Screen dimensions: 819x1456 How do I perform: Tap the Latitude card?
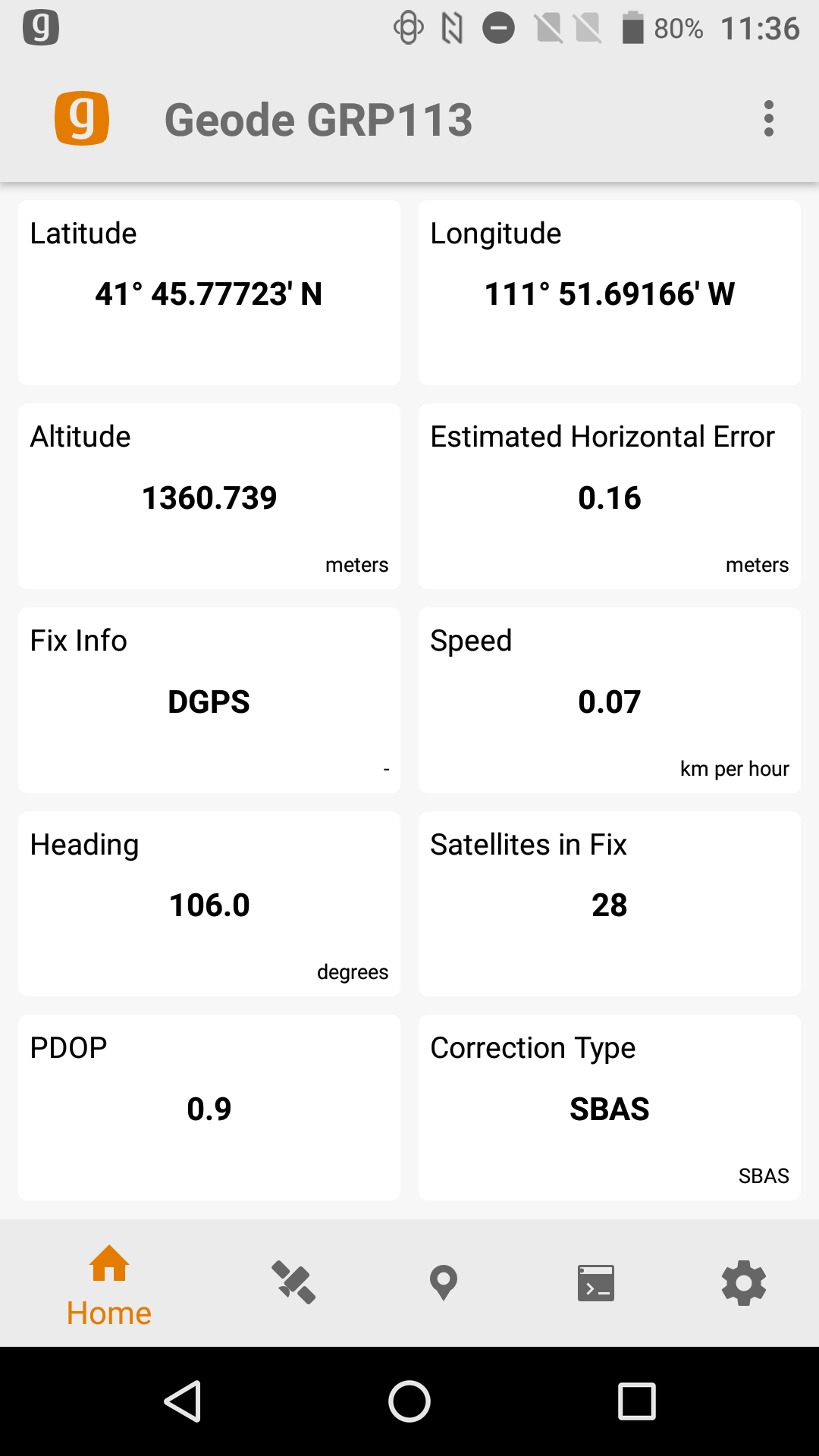(209, 293)
